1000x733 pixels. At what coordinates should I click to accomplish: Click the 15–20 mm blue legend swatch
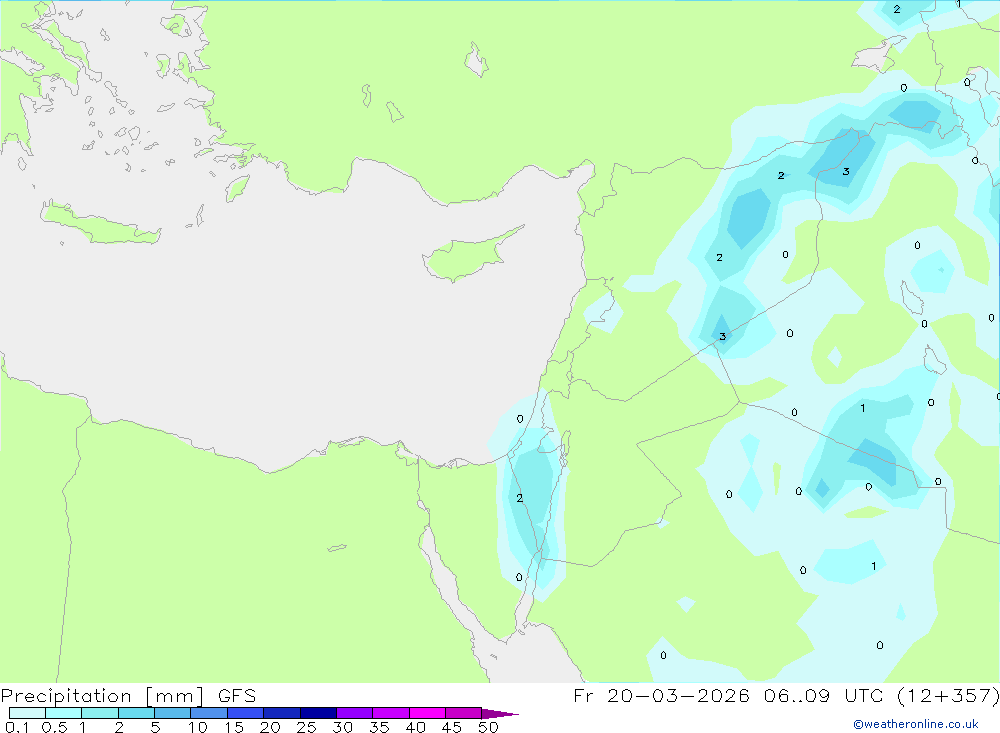[246, 713]
